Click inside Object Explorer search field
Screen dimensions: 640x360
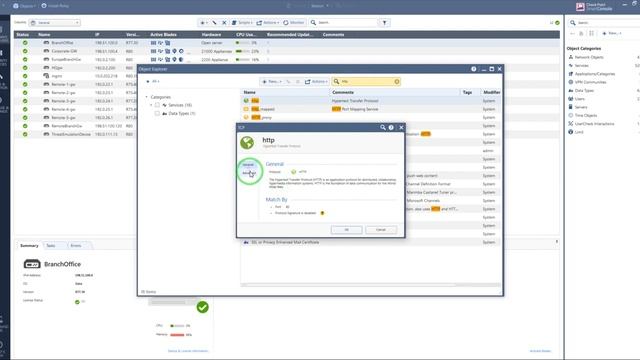coord(365,82)
